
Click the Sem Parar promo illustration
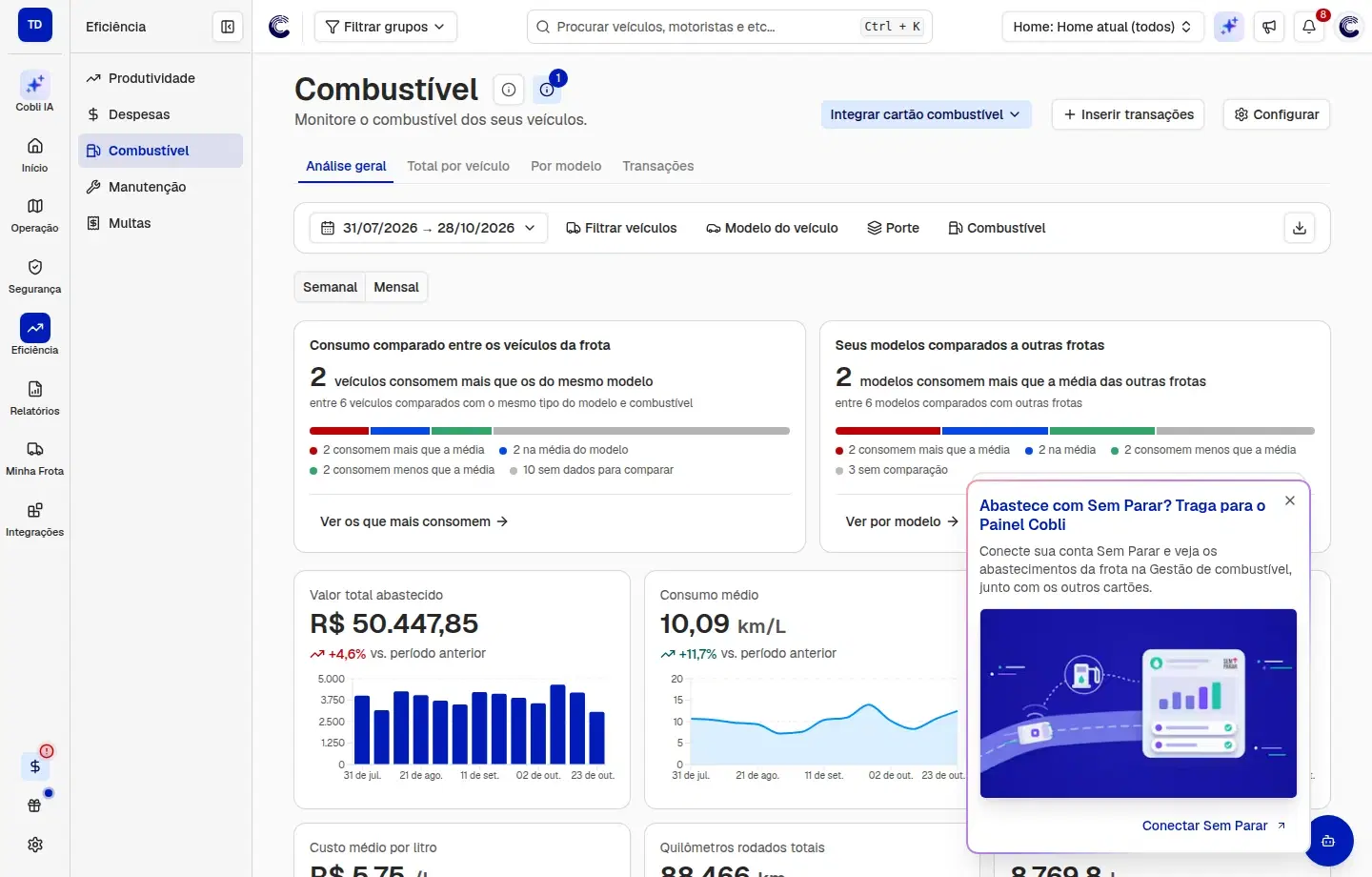(x=1139, y=704)
